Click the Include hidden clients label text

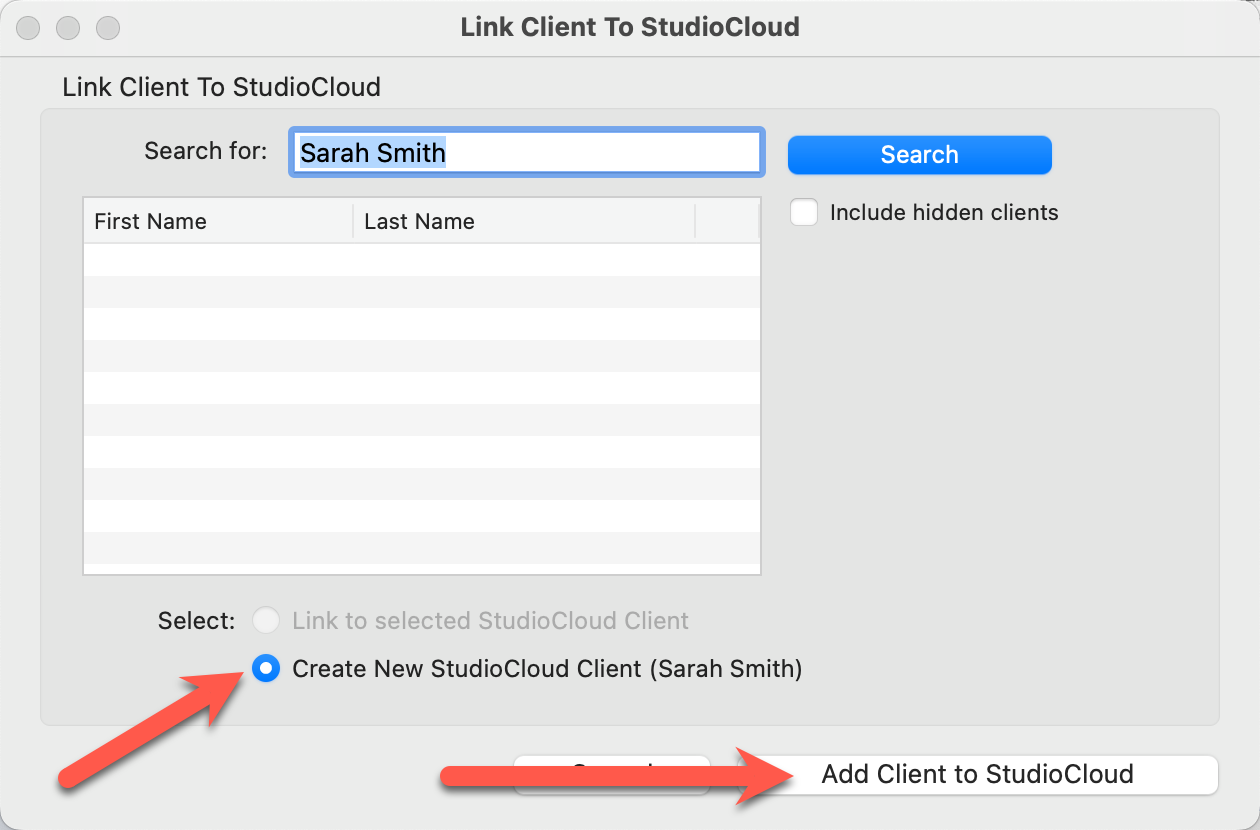click(x=943, y=212)
